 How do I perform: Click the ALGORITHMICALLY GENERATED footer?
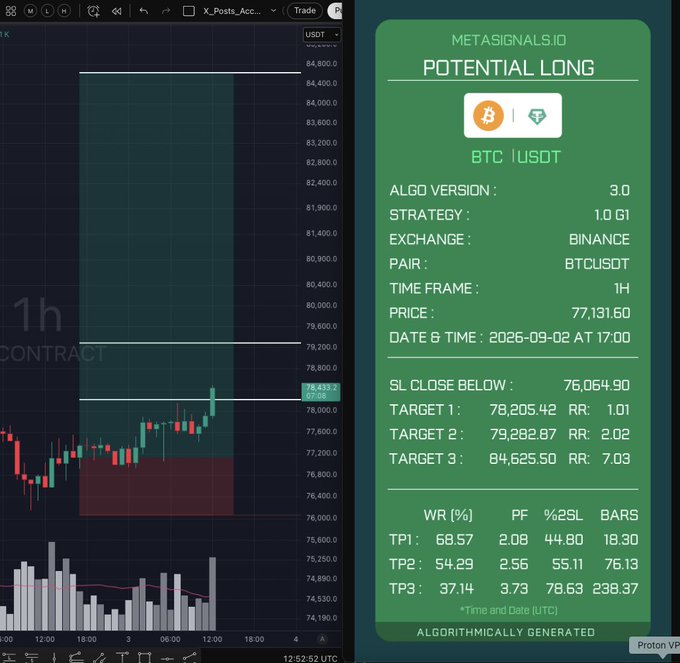tap(506, 632)
